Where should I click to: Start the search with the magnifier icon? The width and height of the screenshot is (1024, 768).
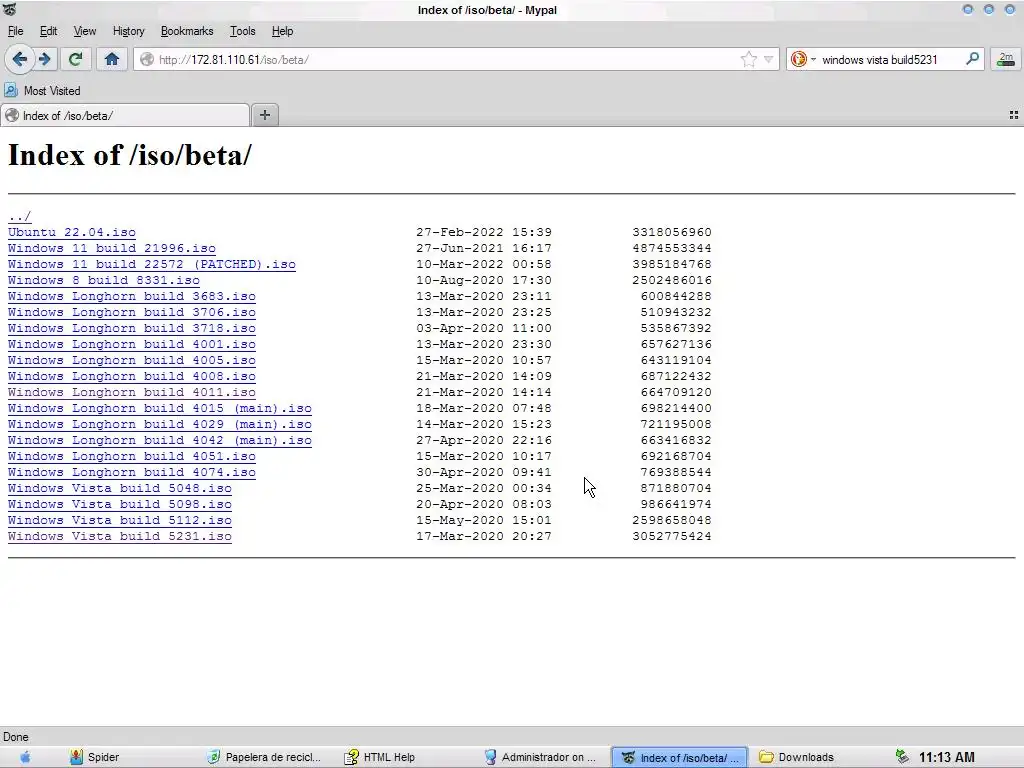(972, 59)
